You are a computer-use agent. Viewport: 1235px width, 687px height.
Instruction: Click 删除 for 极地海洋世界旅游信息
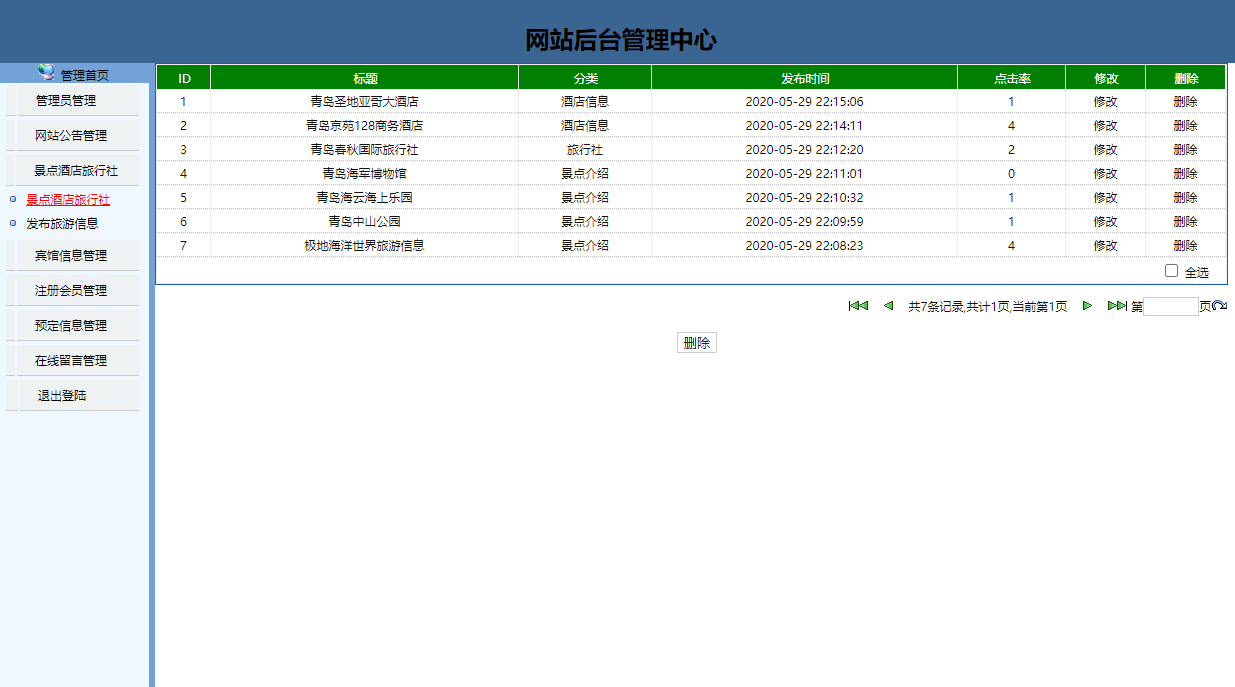(x=1184, y=245)
